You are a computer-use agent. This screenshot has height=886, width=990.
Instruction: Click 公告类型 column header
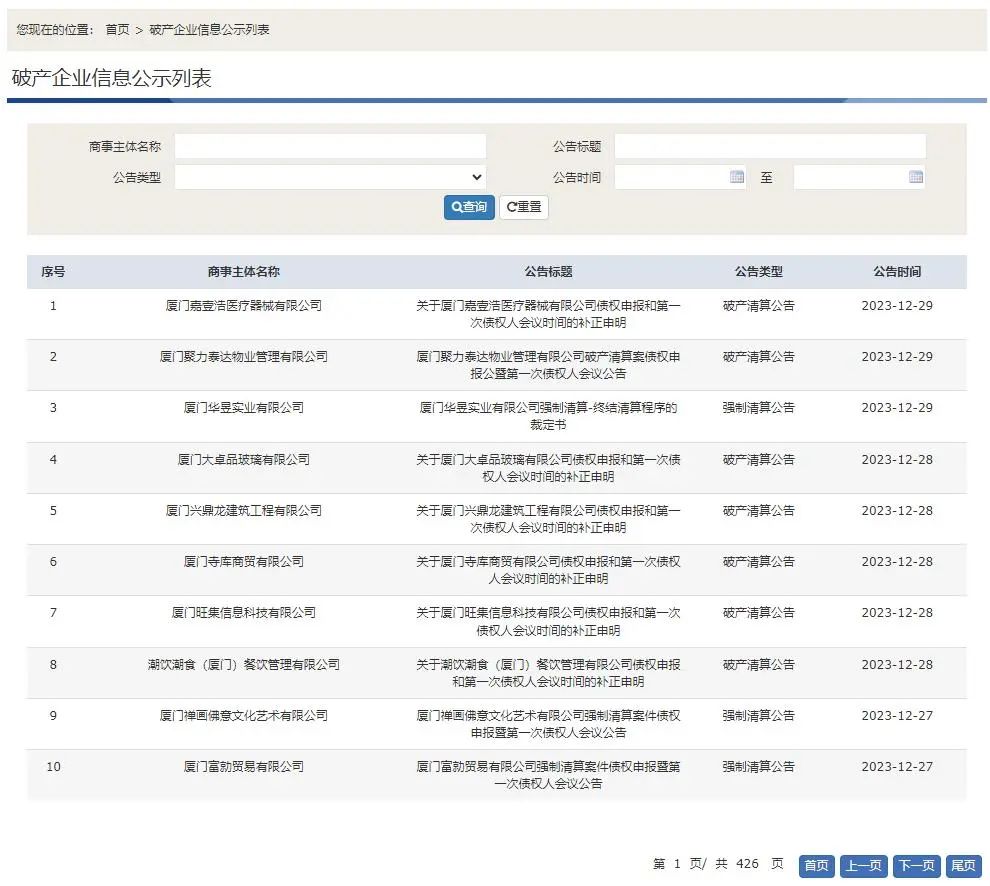[x=758, y=272]
